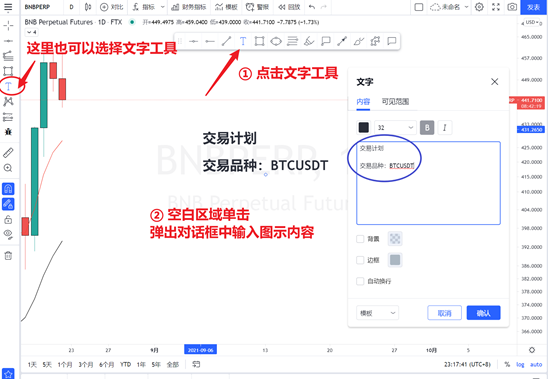The image size is (548, 379).
Task: Select the crosshair cursor tool
Action: click(8, 26)
